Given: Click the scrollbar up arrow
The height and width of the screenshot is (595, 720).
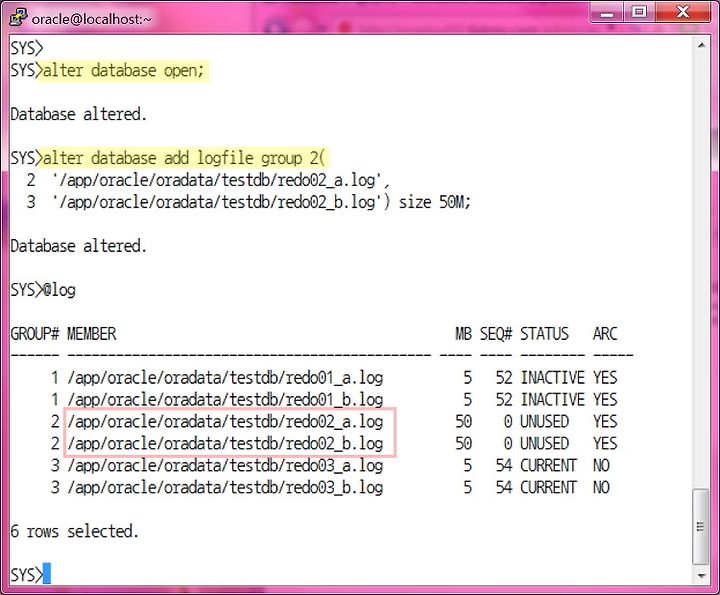Looking at the screenshot, I should 701,45.
